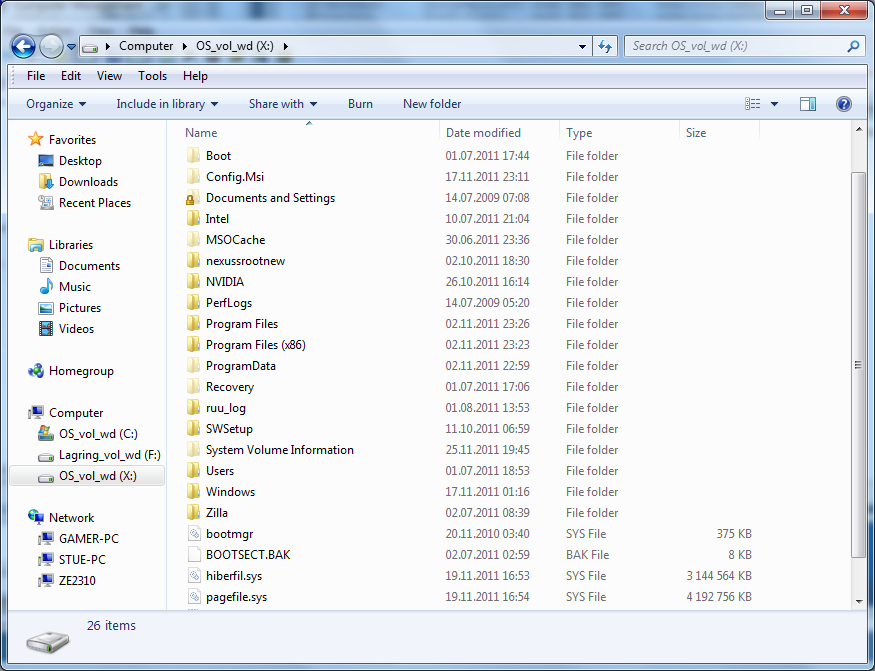
Task: Select Desktop under Favorites
Action: click(x=80, y=161)
